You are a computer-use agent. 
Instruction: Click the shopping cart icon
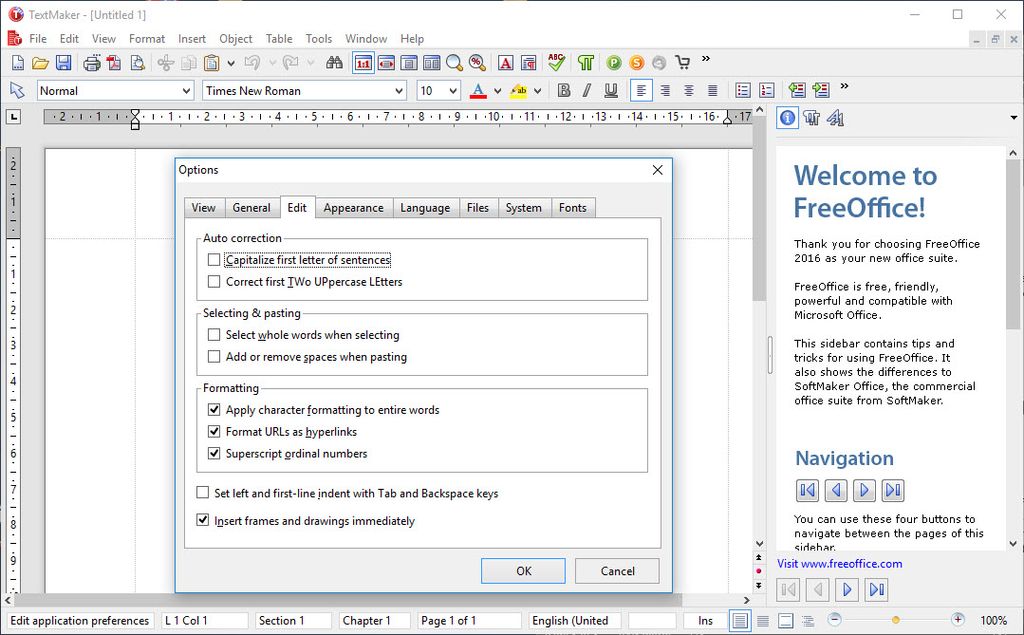[x=682, y=62]
